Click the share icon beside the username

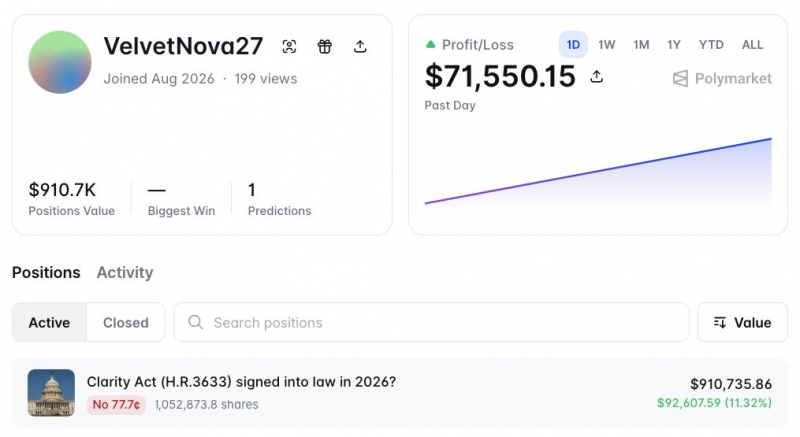coord(360,46)
